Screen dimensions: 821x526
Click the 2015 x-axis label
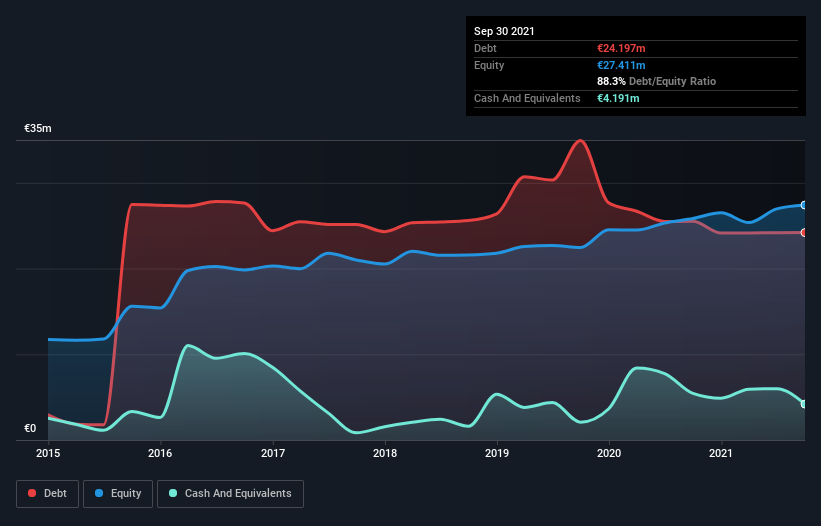[48, 453]
